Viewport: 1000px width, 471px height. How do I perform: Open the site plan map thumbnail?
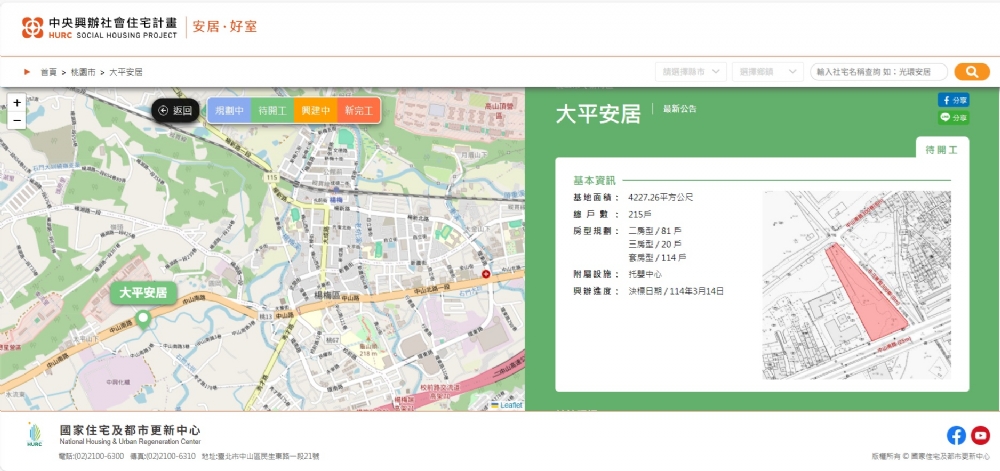pyautogui.click(x=857, y=285)
